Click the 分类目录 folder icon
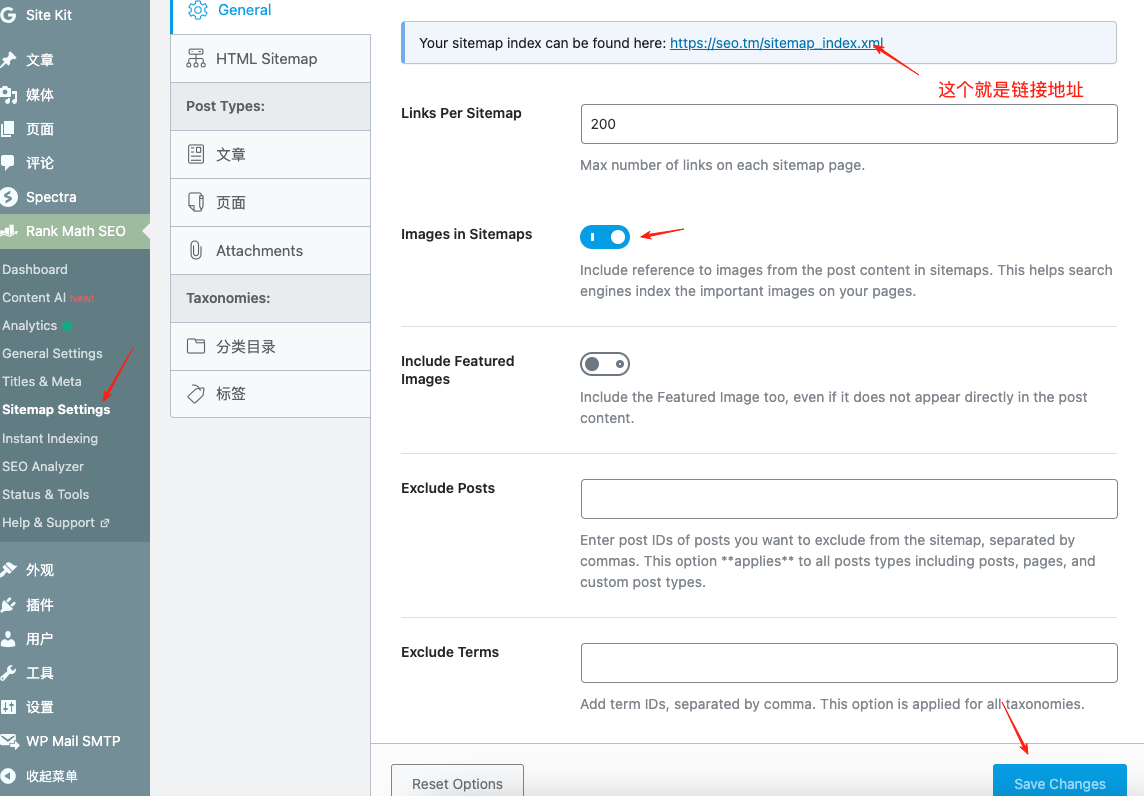Image resolution: width=1144 pixels, height=796 pixels. click(196, 347)
